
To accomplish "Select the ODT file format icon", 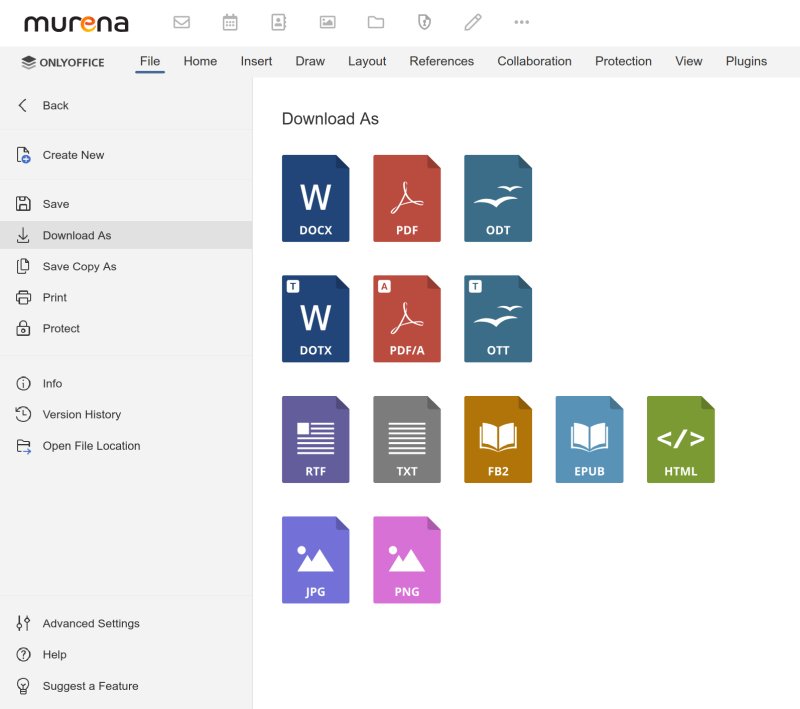I will tap(498, 198).
